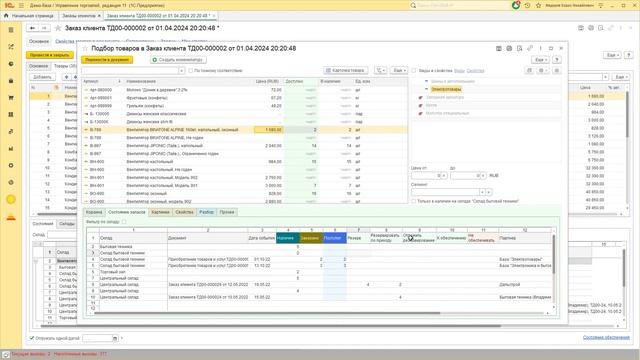Click the link icon in the dialog title bar
Viewport: 640px width, 360px height.
click(x=530, y=48)
